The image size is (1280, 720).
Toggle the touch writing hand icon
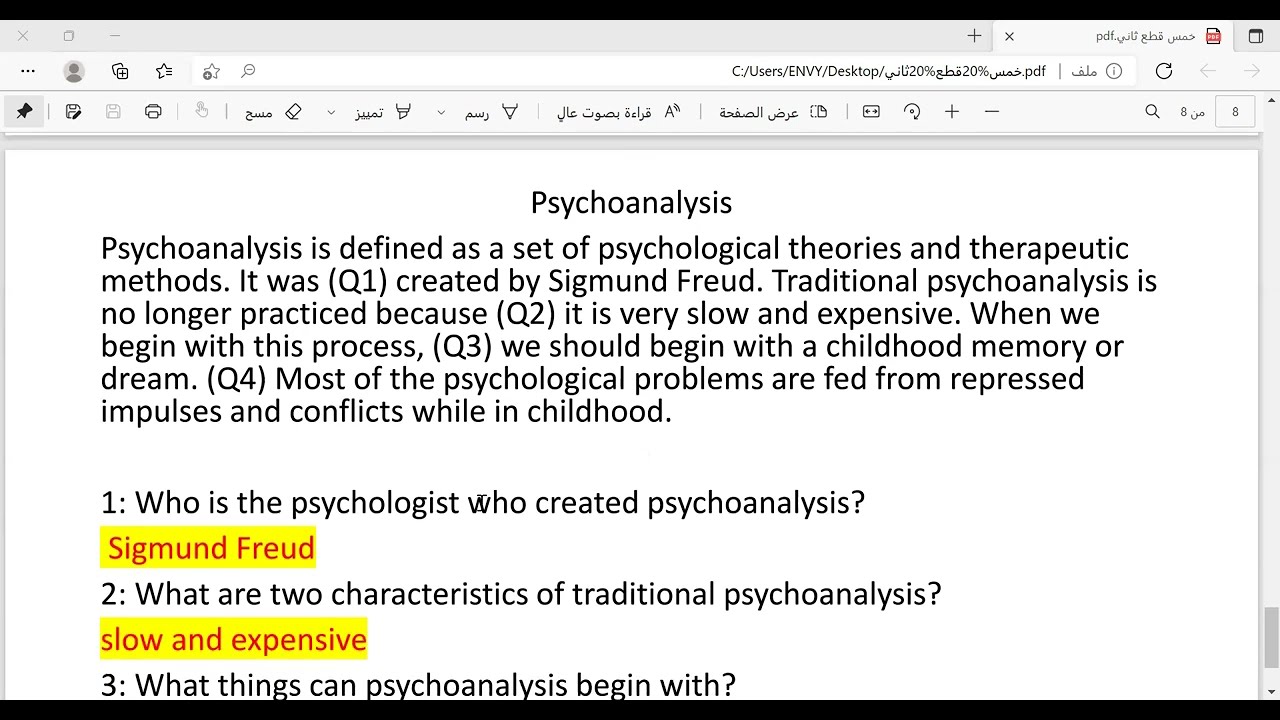pos(202,111)
